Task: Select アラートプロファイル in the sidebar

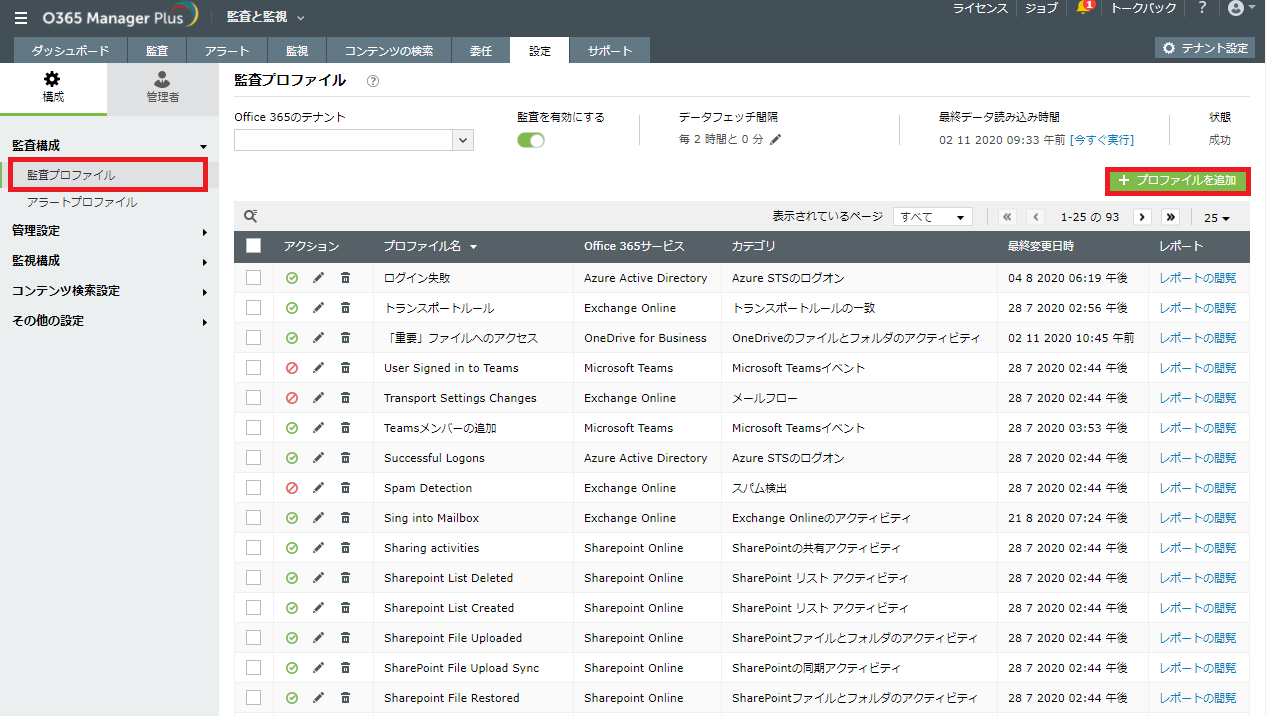Action: pos(82,202)
